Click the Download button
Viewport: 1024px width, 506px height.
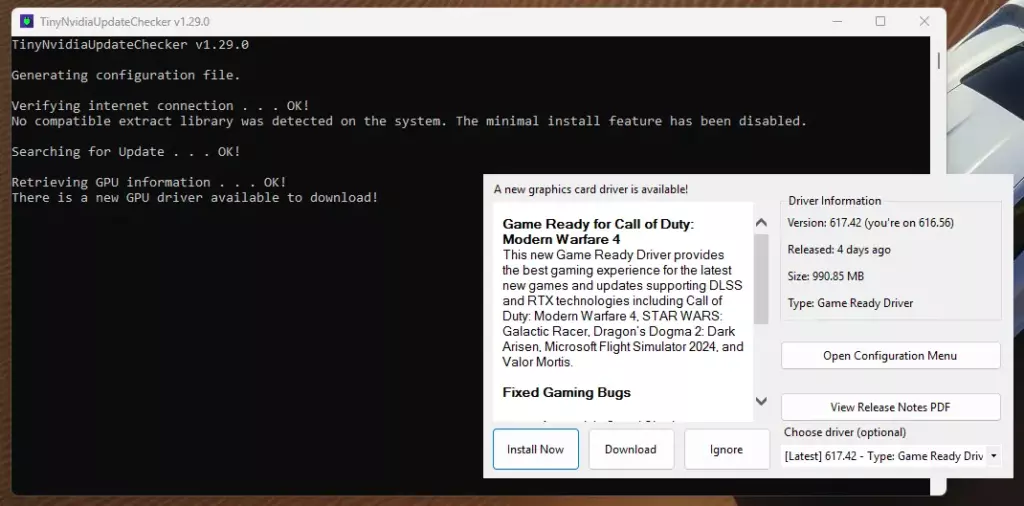coord(631,449)
